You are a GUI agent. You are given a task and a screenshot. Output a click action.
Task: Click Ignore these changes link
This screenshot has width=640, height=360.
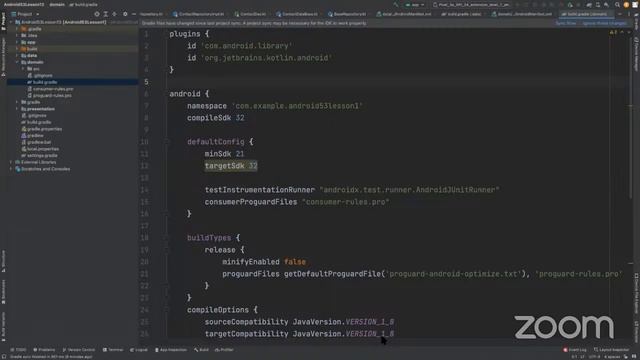coord(604,23)
